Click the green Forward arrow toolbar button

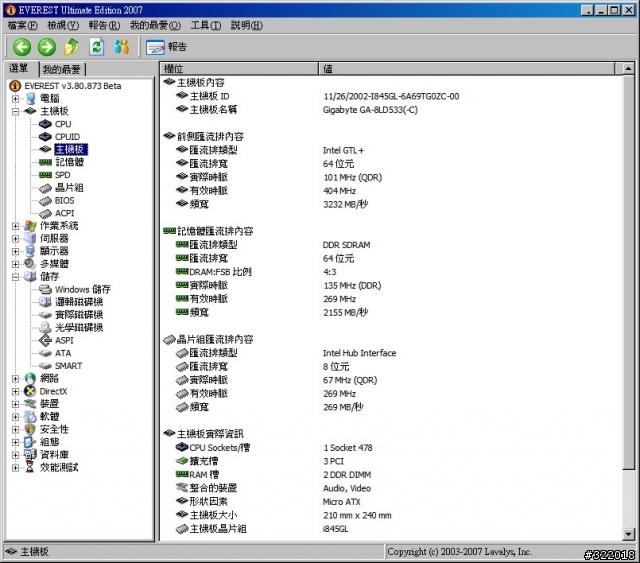pyautogui.click(x=47, y=47)
